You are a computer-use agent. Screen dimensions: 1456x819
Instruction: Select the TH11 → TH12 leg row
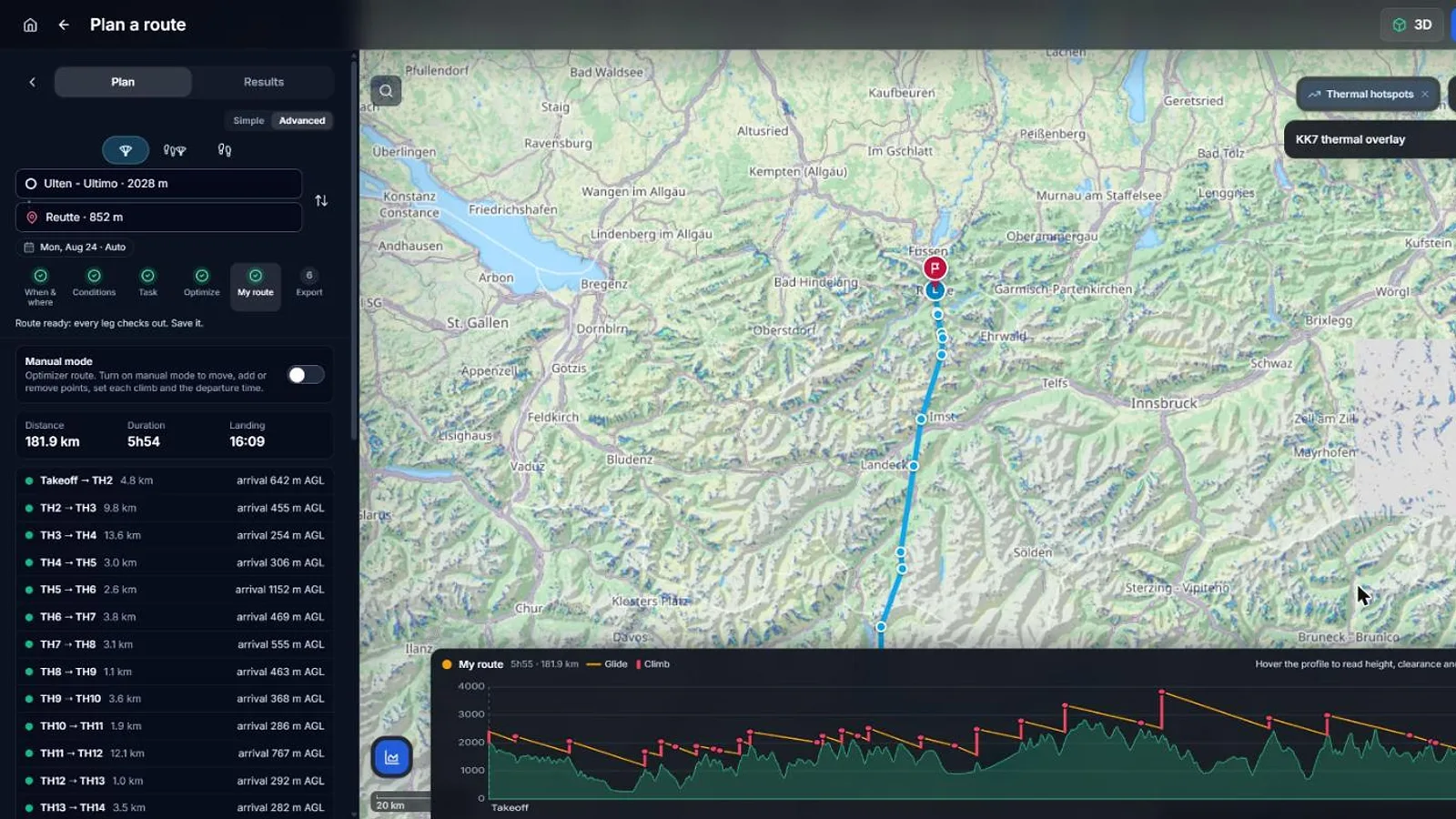(x=174, y=753)
